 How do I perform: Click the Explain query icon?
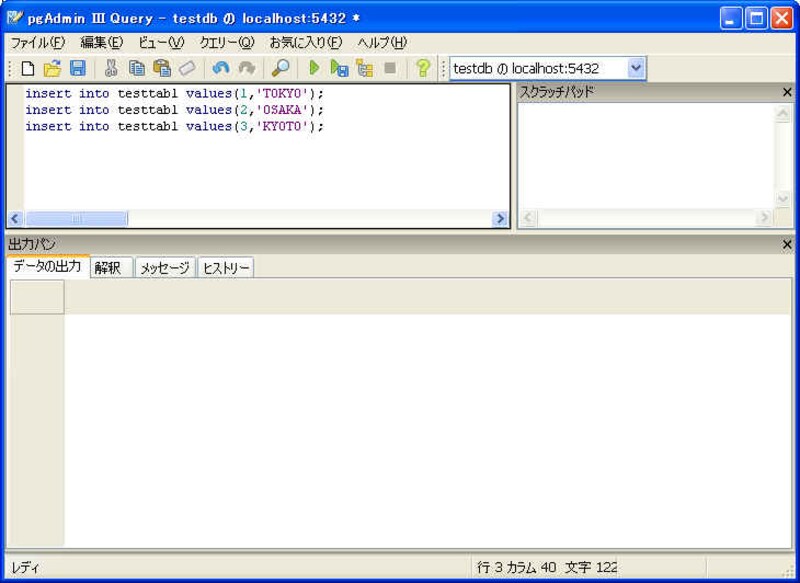click(x=364, y=69)
